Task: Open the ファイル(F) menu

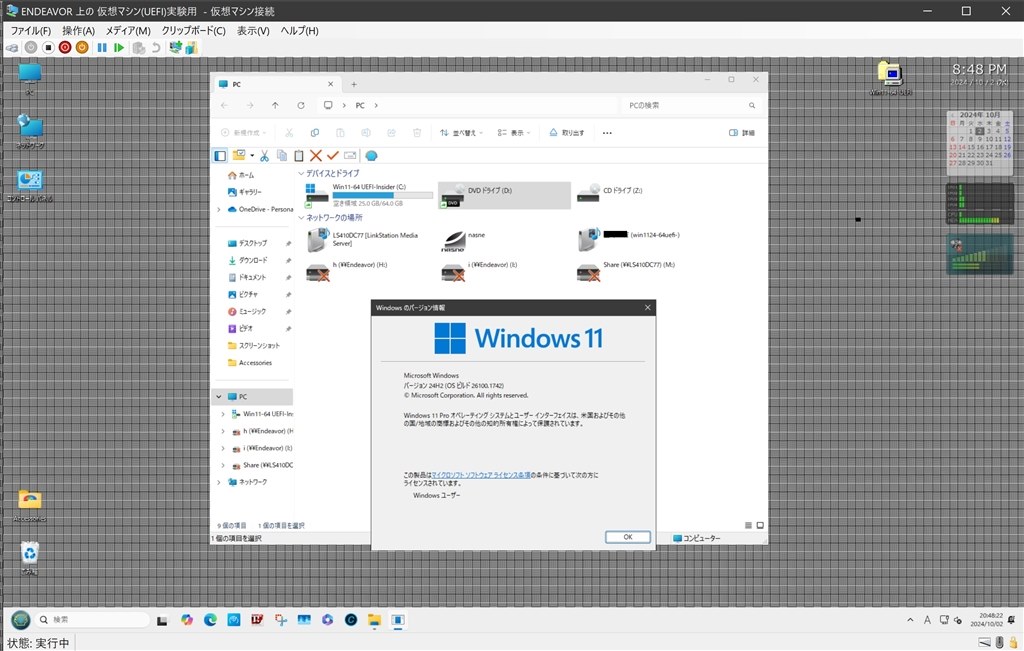Action: 31,31
